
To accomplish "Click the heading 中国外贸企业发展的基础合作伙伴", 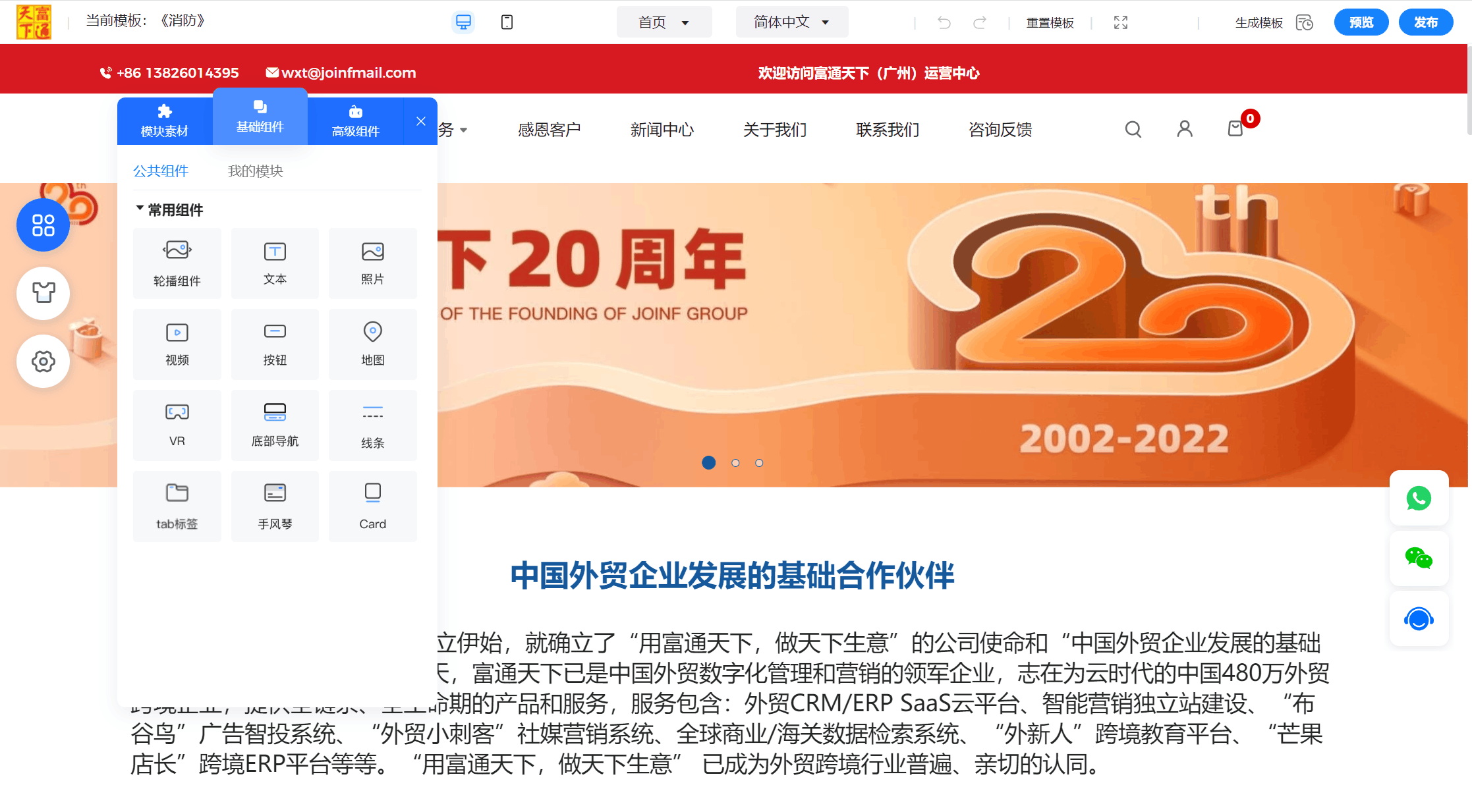I will click(733, 576).
